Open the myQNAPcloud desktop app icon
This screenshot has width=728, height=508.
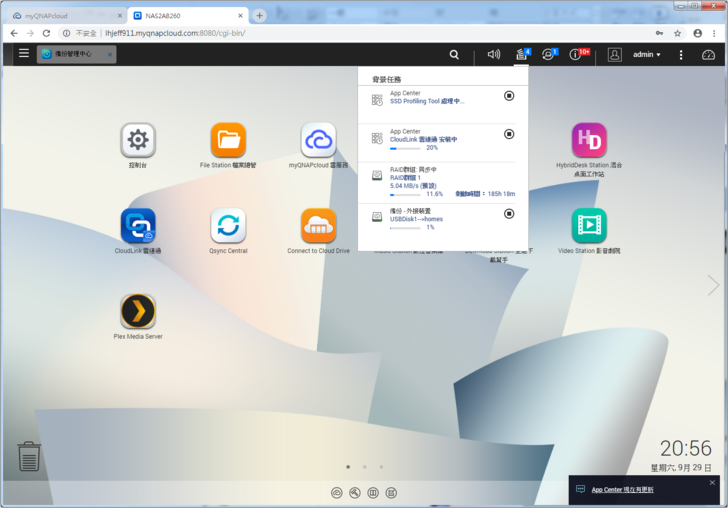point(318,140)
